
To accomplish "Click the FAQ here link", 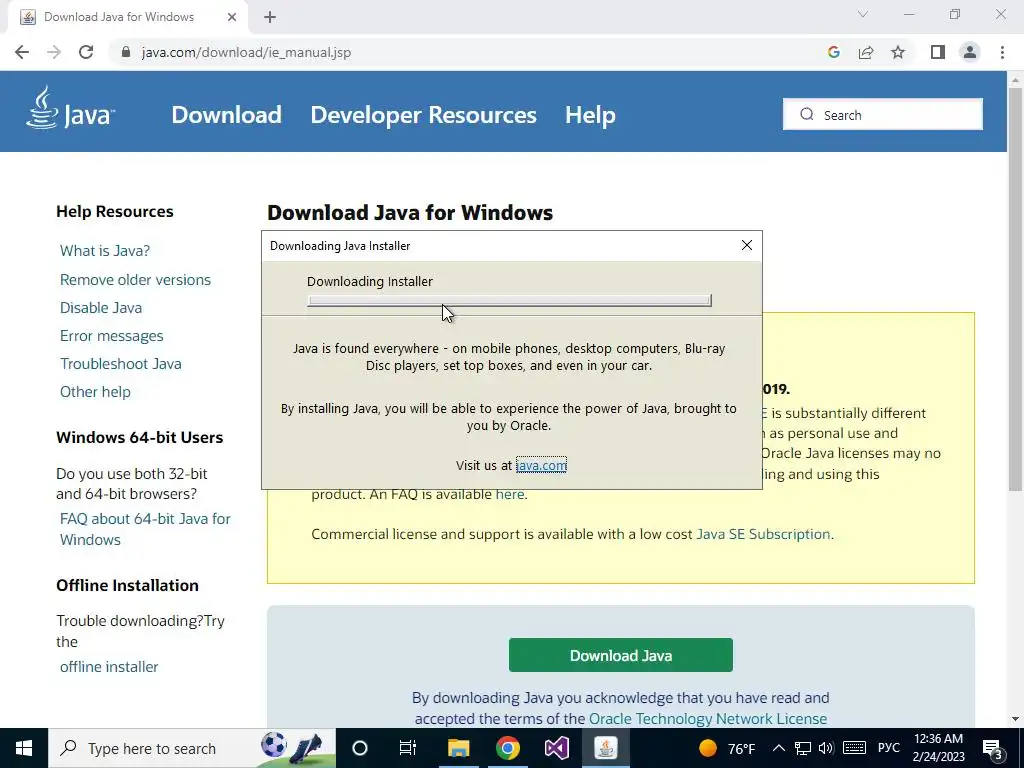I will 509,494.
